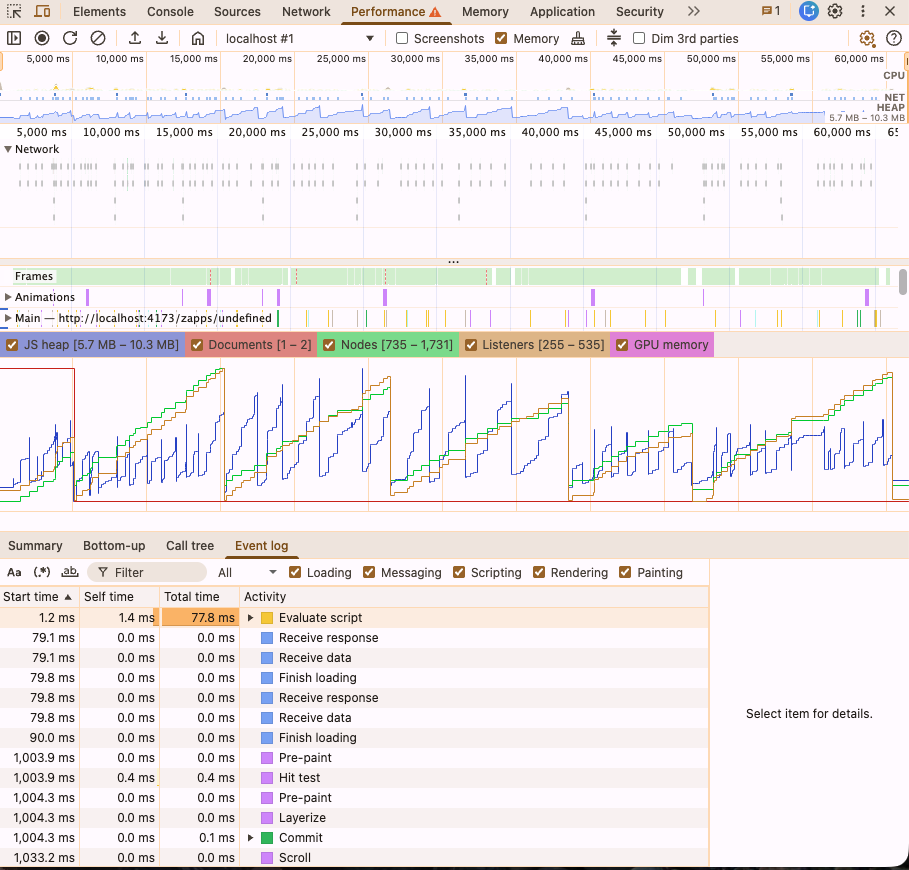Viewport: 909px width, 870px height.
Task: Open the Bottom-up tab
Action: coord(114,545)
